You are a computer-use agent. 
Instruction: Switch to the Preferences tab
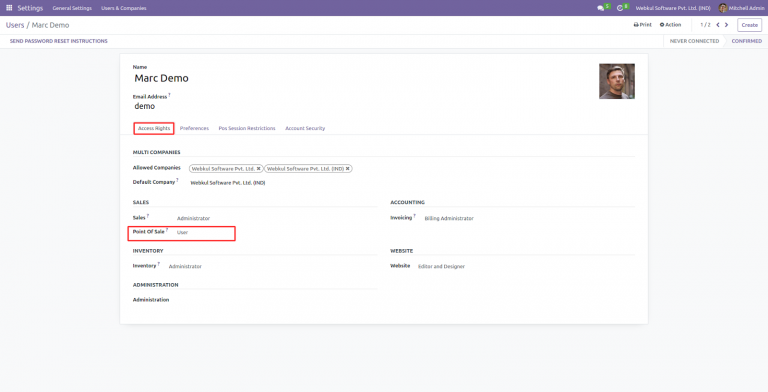tap(194, 128)
